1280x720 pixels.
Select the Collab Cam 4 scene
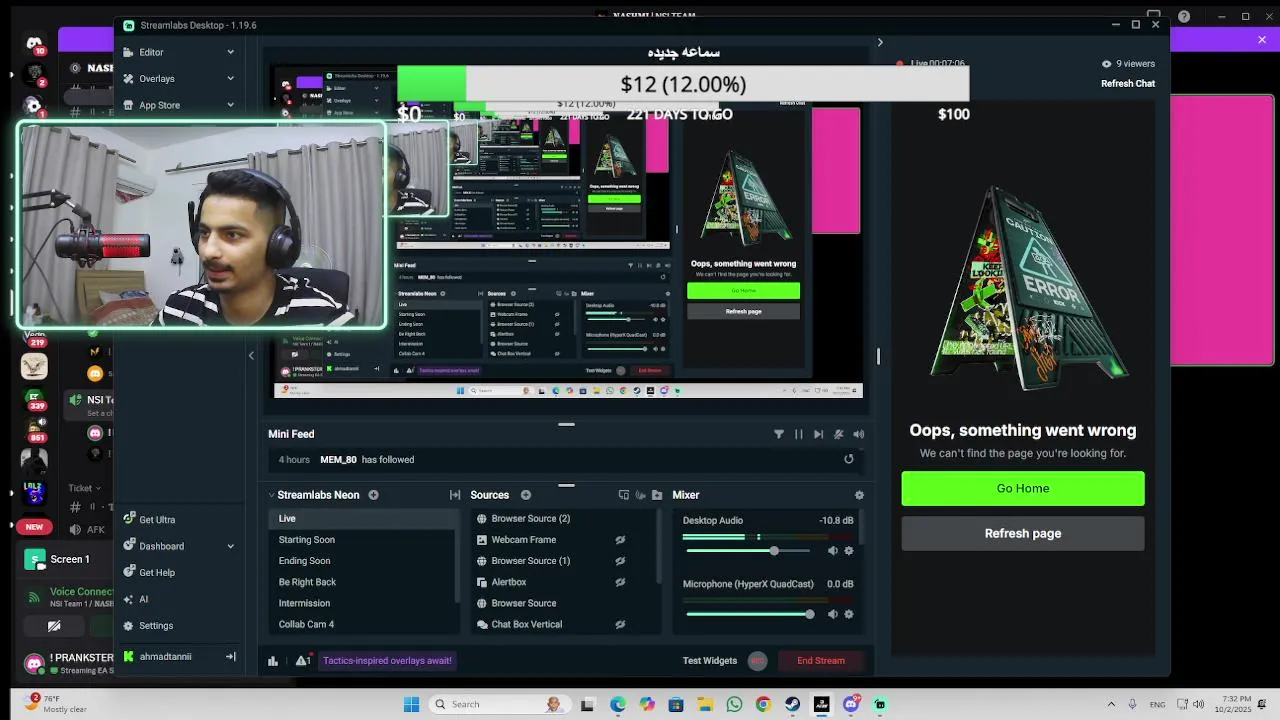pyautogui.click(x=363, y=624)
